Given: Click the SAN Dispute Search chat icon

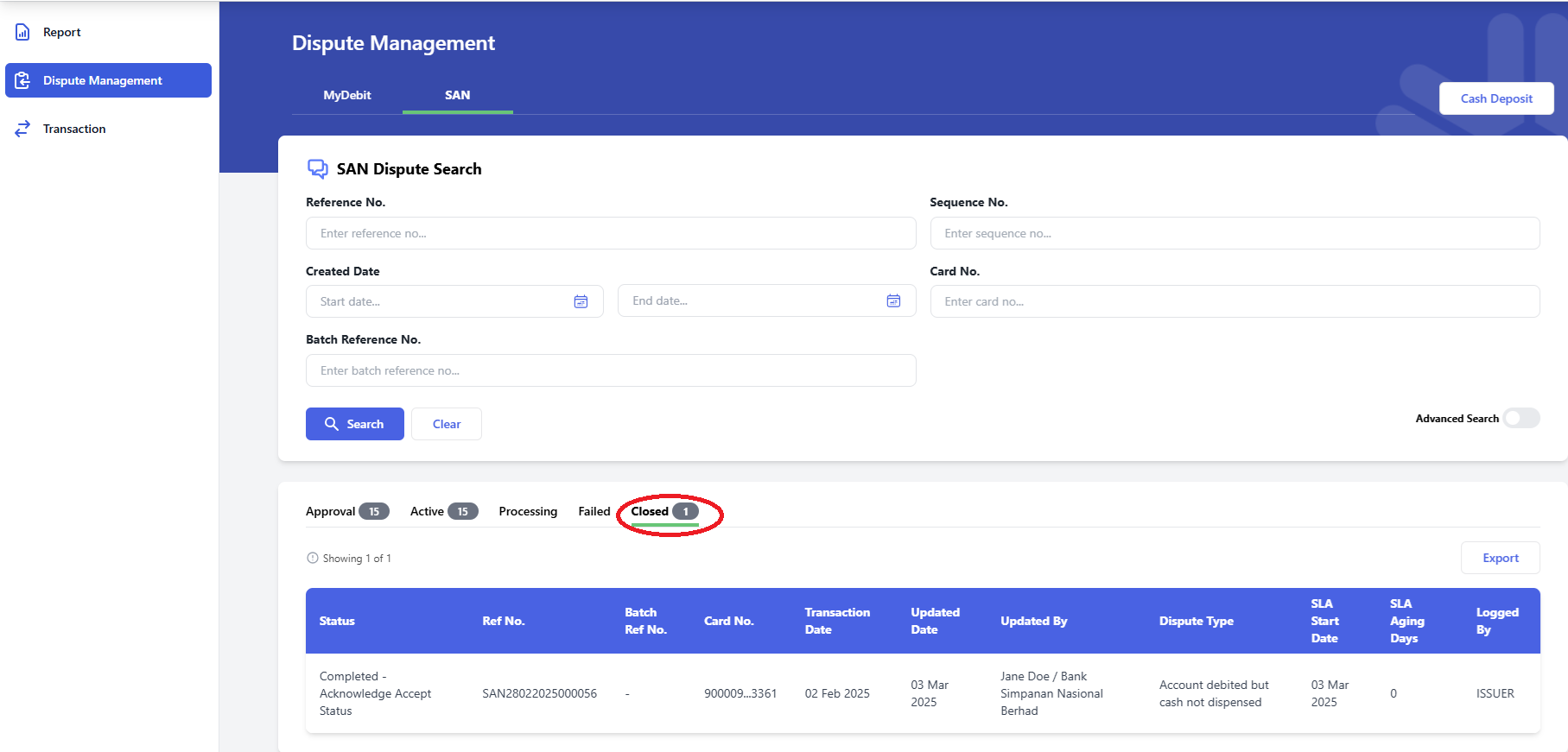Looking at the screenshot, I should [318, 168].
